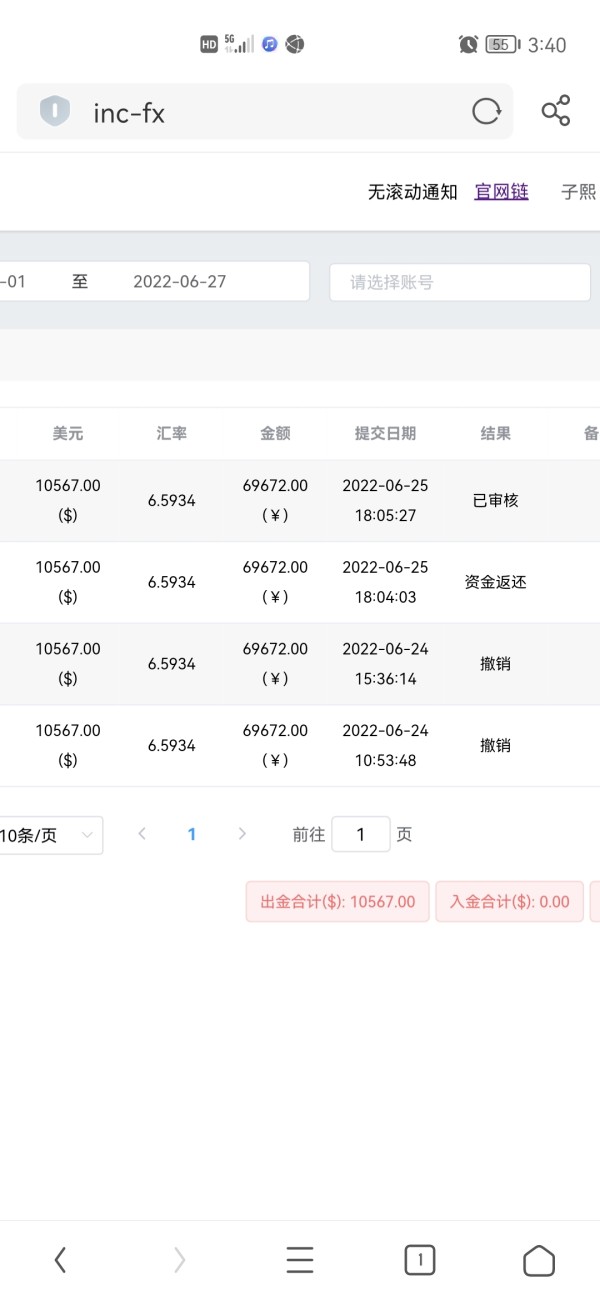Go back with browser back arrow

(x=60, y=1260)
